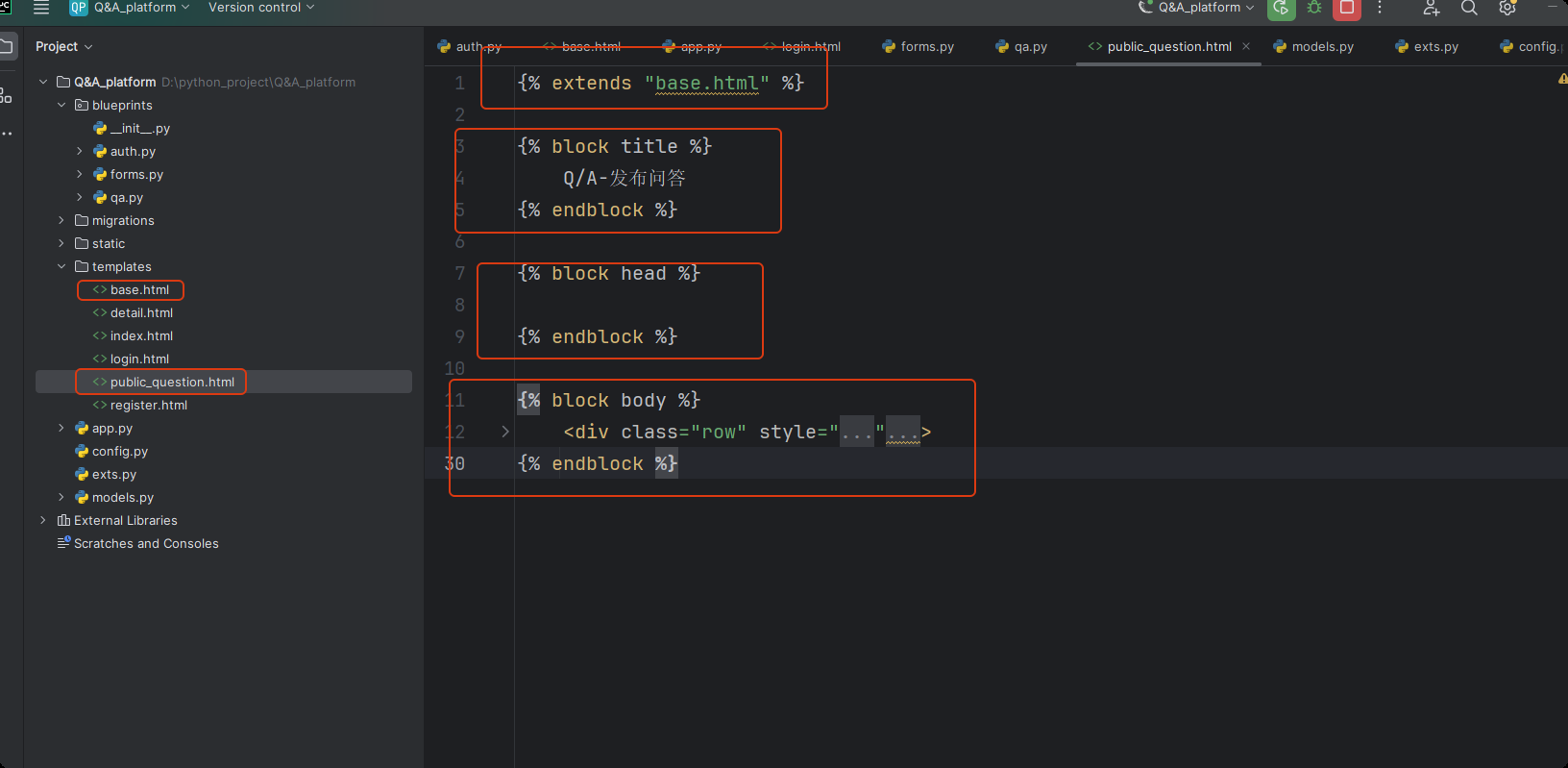Open Code With Me add-user icon
The image size is (1568, 768).
[x=1432, y=8]
